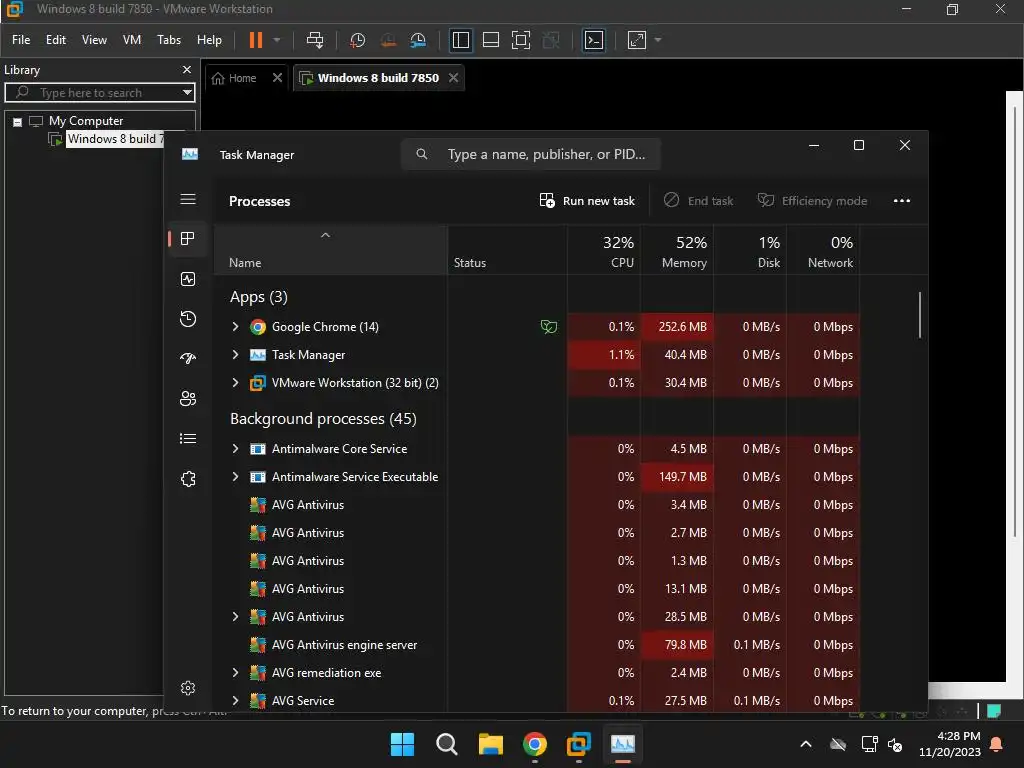Screen dimensions: 1024x768
Task: Click VMware stretch guest display icon
Action: point(637,40)
